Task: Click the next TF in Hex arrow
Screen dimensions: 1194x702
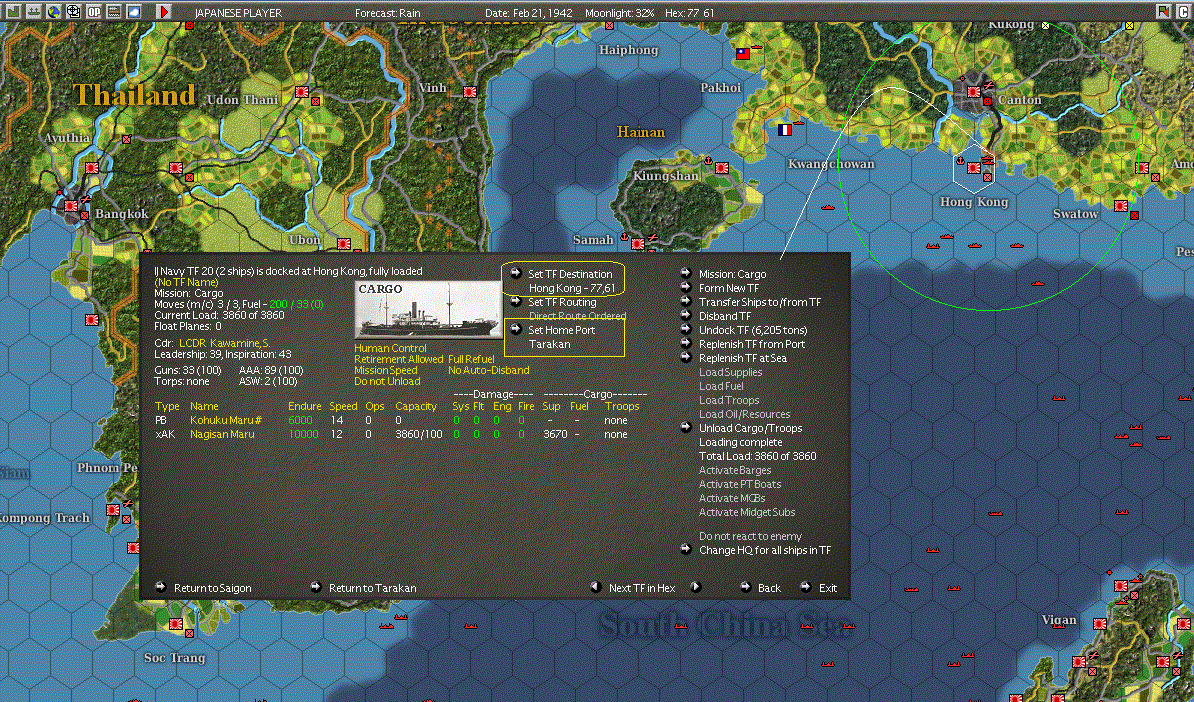Action: [x=695, y=587]
